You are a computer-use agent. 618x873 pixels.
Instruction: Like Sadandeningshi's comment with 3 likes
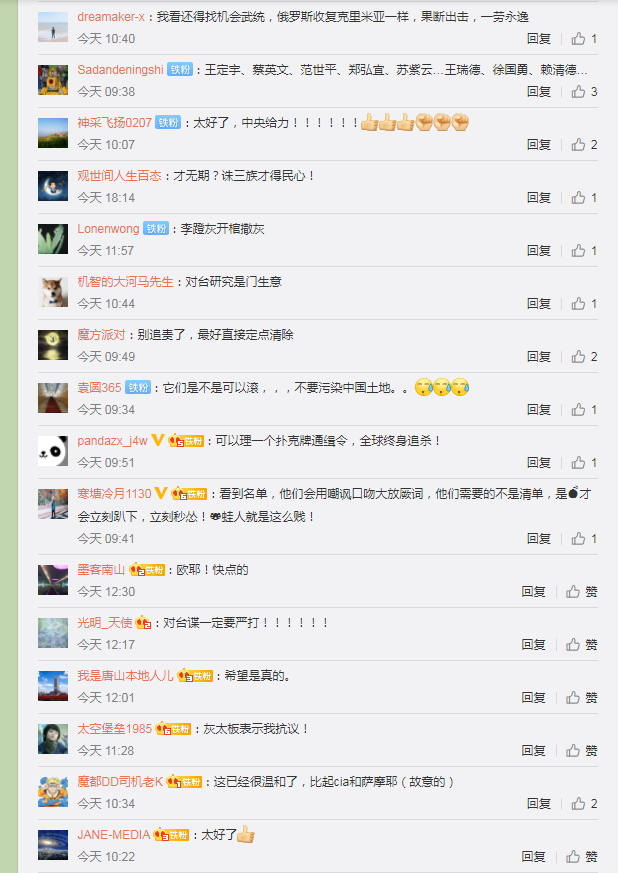tap(583, 91)
